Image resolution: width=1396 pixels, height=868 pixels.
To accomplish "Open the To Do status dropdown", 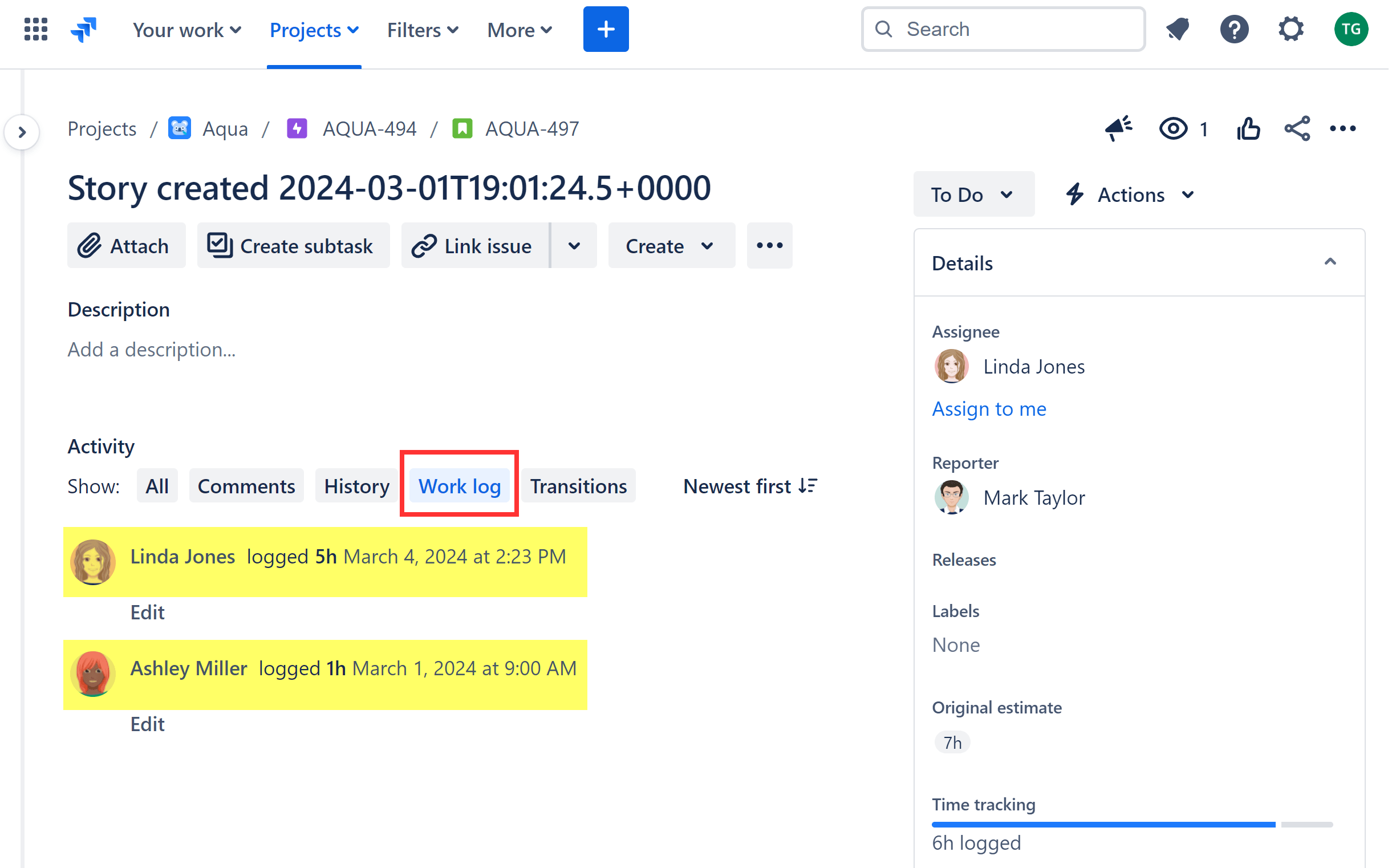I will point(973,194).
